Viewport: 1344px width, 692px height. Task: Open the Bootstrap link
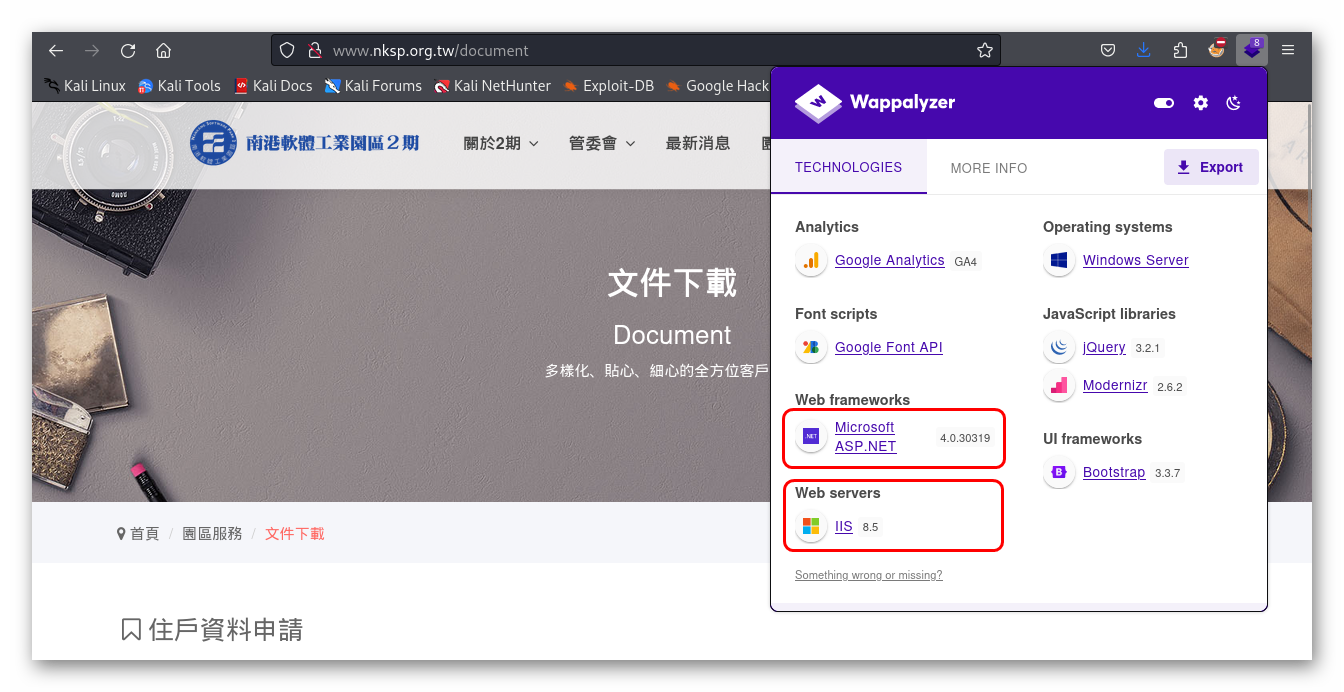point(1114,472)
